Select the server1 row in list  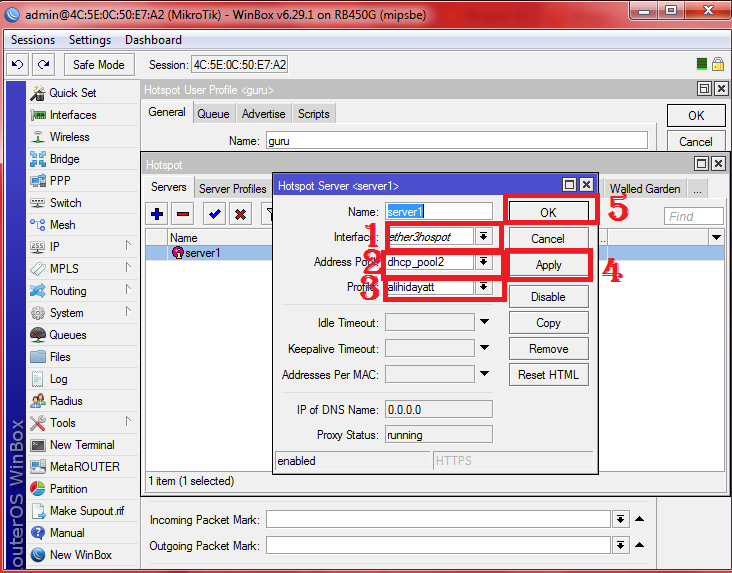(x=209, y=253)
